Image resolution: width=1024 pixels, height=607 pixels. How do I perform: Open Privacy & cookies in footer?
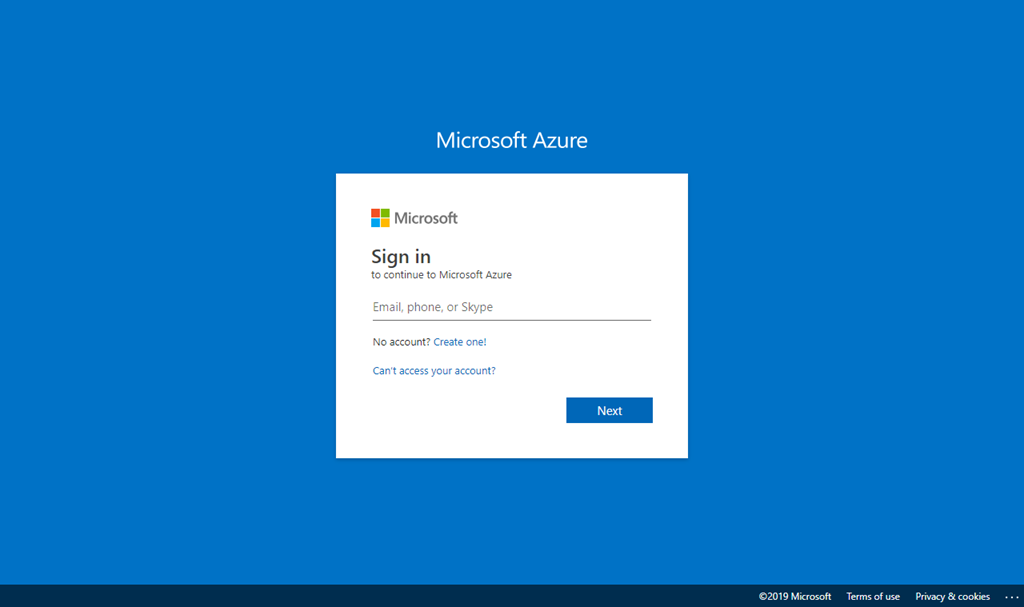tap(952, 597)
